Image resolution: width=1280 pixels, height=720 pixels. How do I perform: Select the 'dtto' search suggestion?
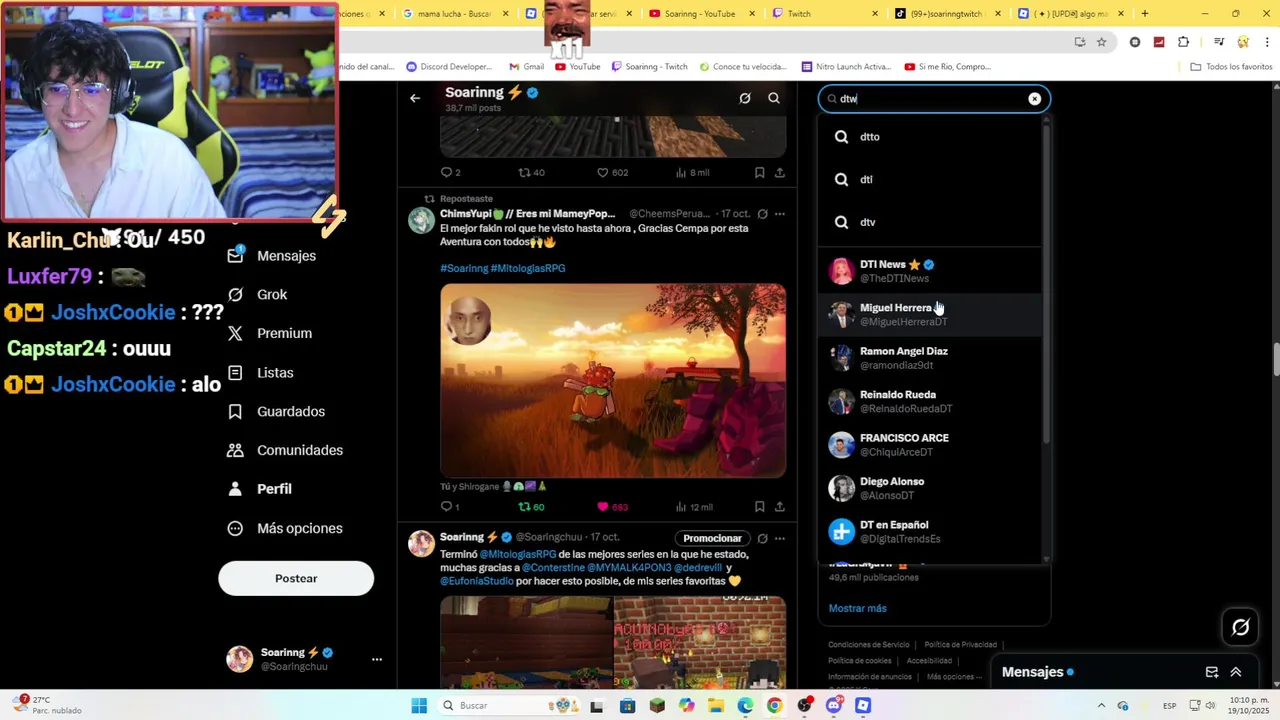pos(930,137)
